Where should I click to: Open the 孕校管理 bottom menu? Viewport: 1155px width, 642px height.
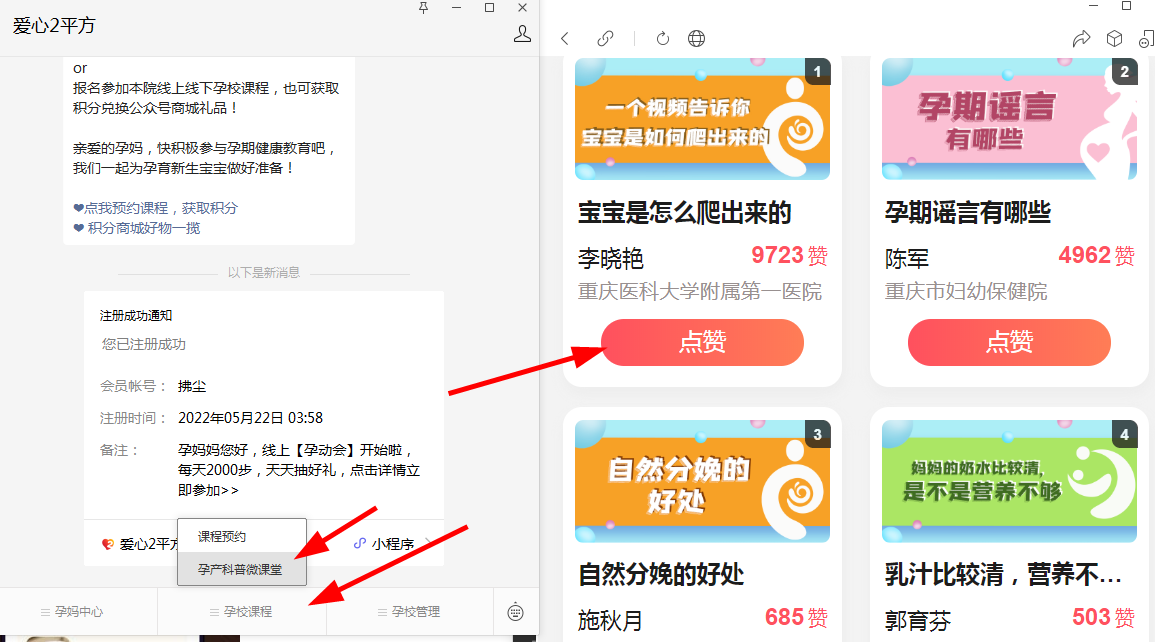coord(410,612)
